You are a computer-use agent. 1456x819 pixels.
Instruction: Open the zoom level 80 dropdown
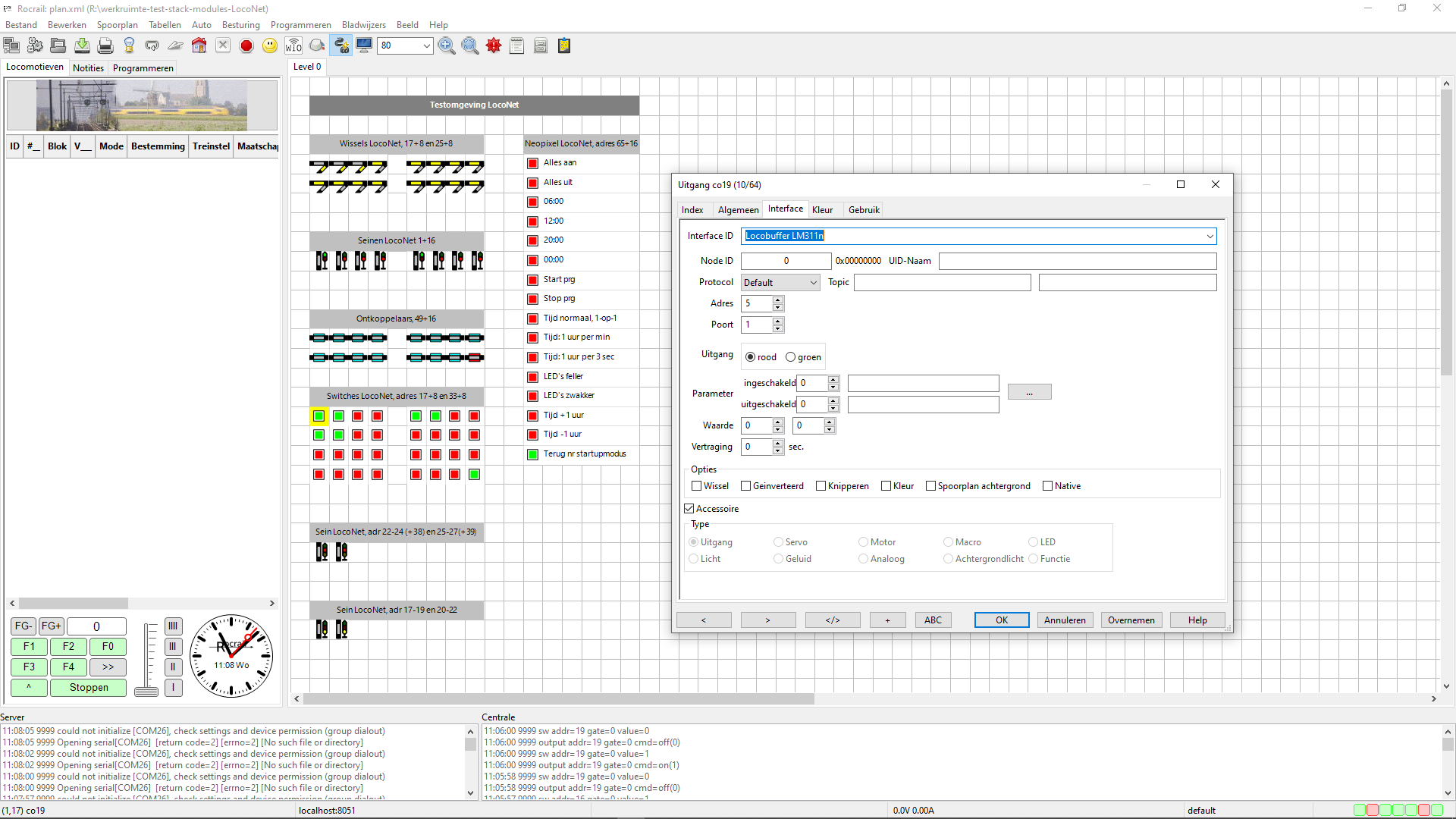pyautogui.click(x=426, y=46)
